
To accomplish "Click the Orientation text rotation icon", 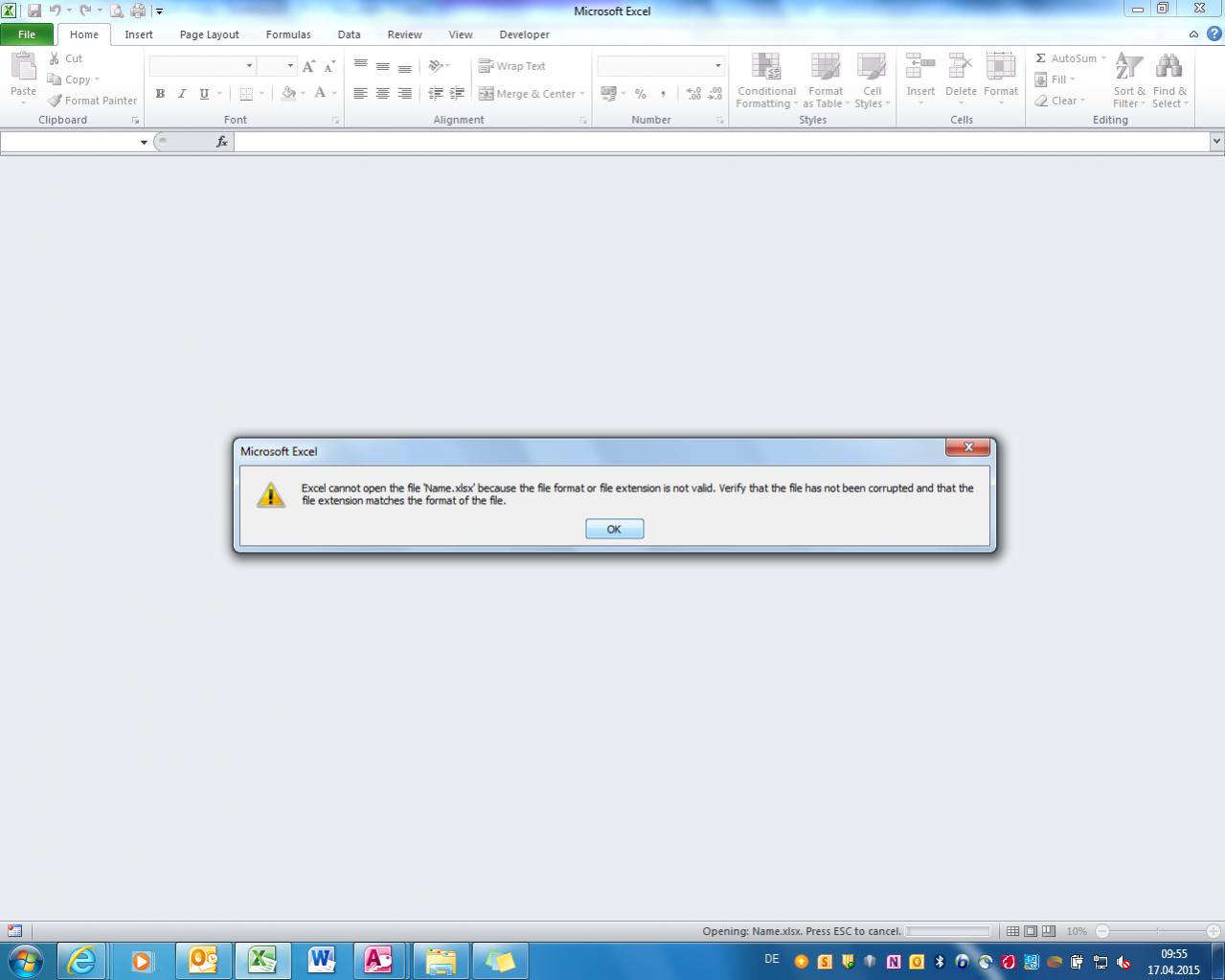I will point(436,66).
